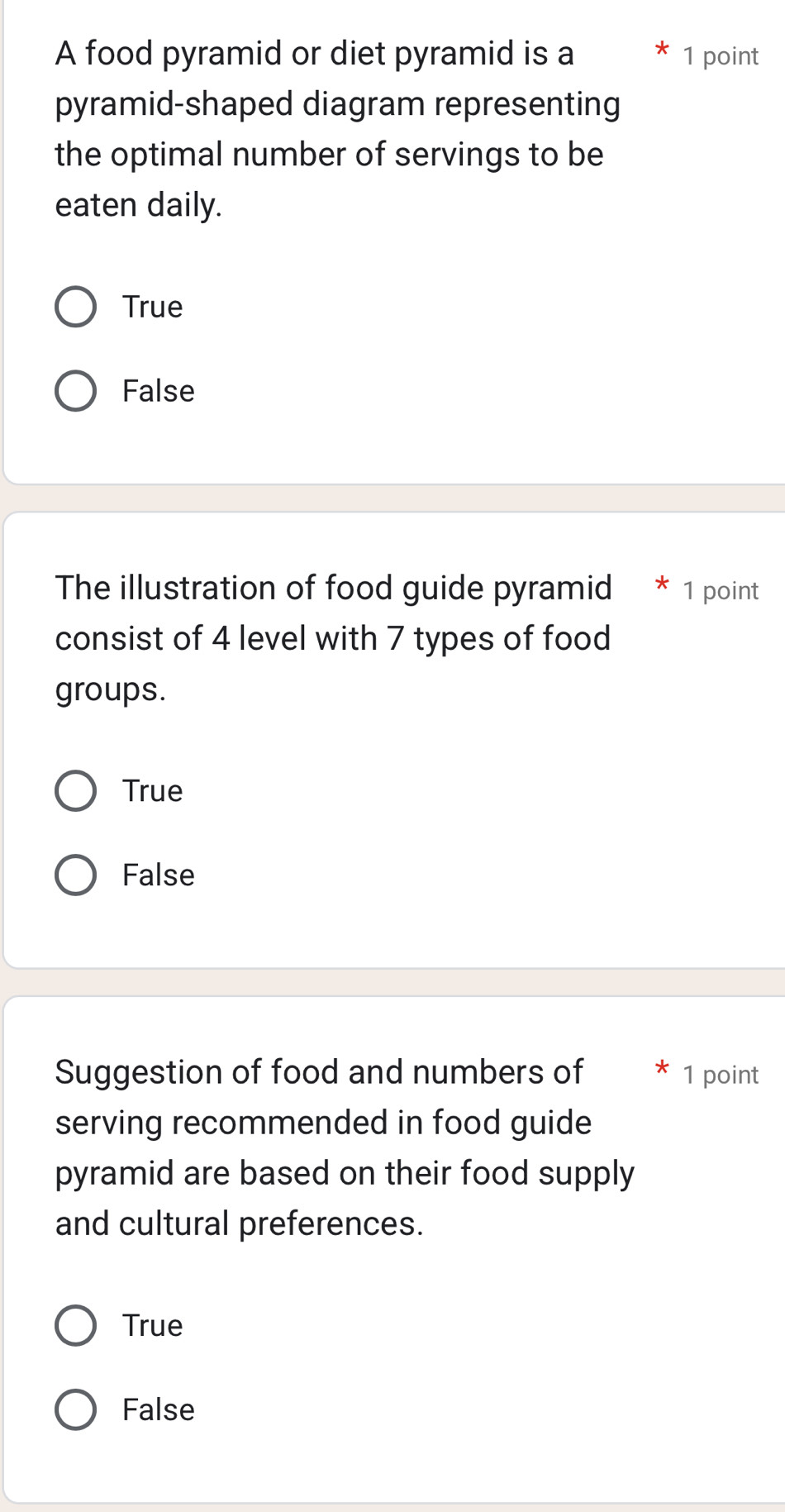785x1512 pixels.
Task: Choose True radio circle for 4 level question
Action: click(x=75, y=791)
